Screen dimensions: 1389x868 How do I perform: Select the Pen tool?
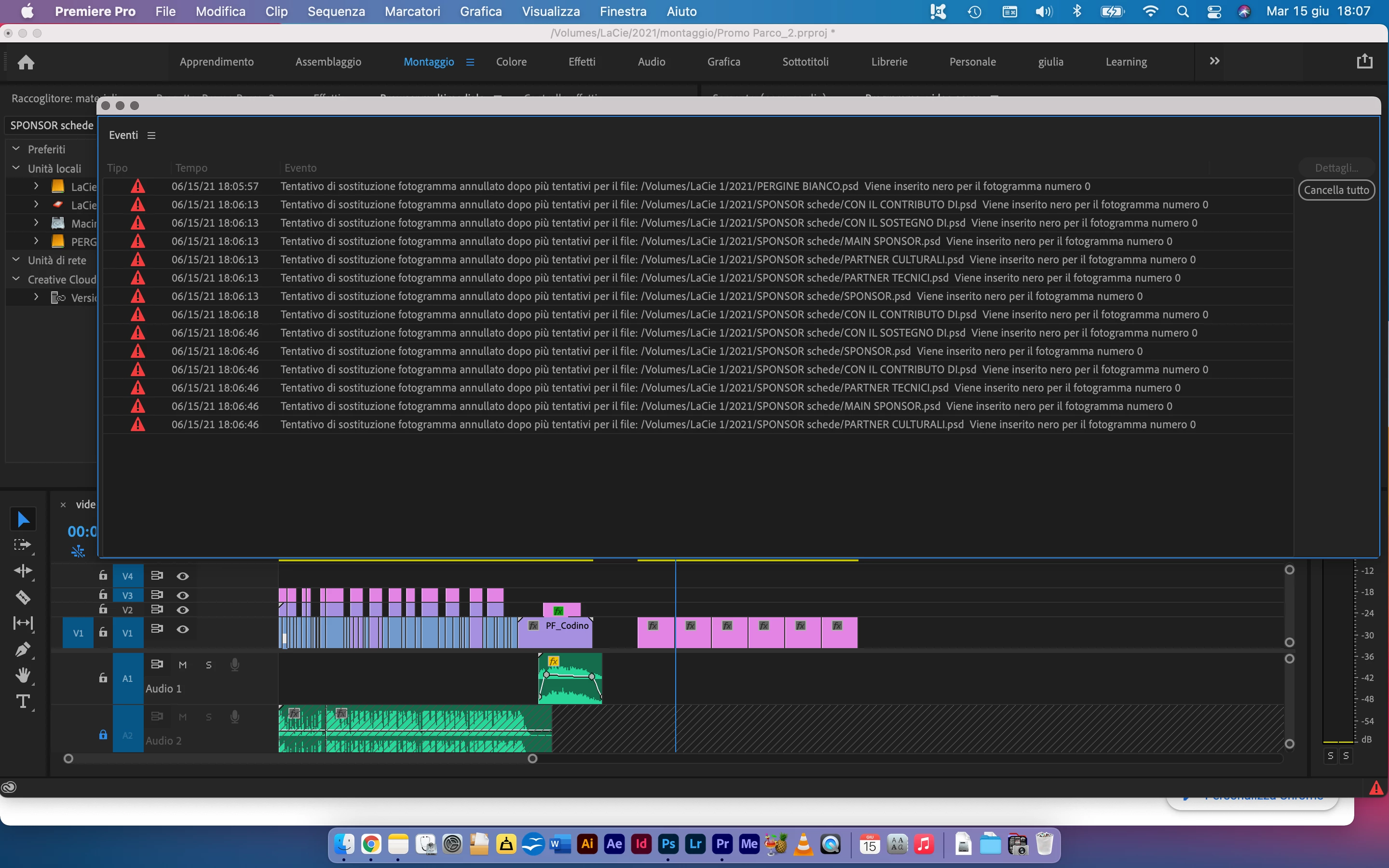tap(23, 649)
